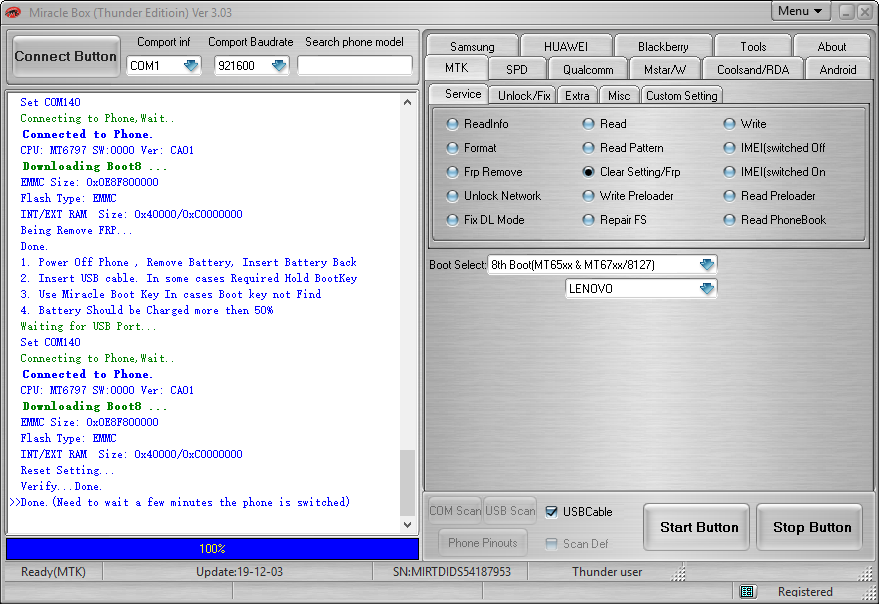Switch to the MTK tab
This screenshot has width=879, height=604.
pos(456,68)
